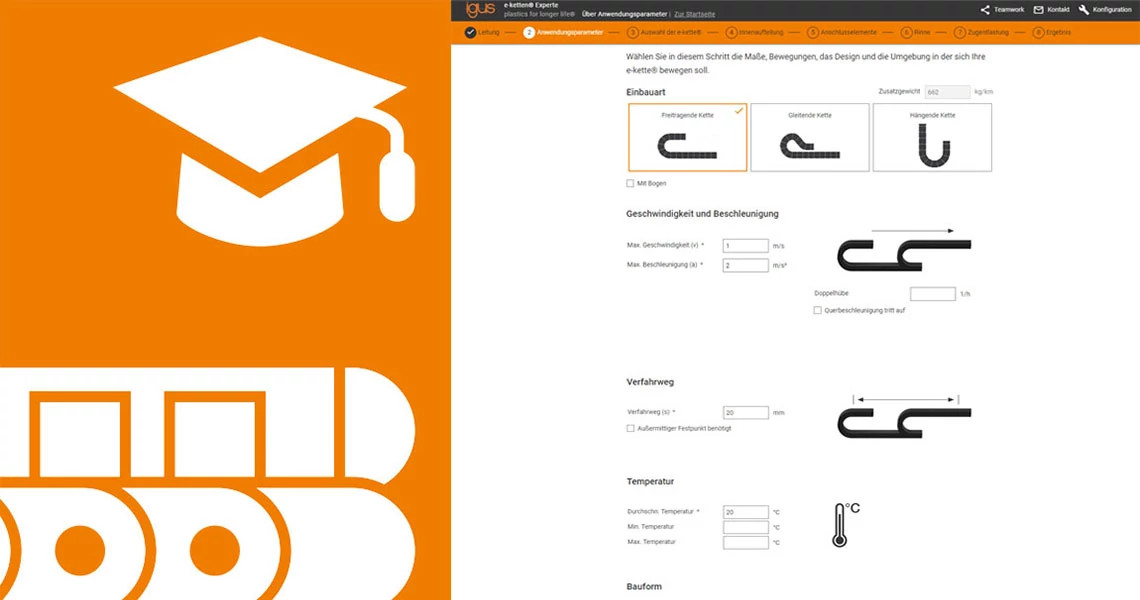Select the Freitragende Kette chain illustration
This screenshot has height=600, width=1140.
click(688, 147)
